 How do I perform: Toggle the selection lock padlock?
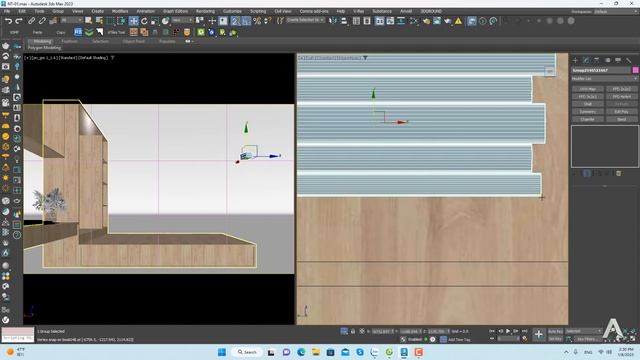coord(353,331)
